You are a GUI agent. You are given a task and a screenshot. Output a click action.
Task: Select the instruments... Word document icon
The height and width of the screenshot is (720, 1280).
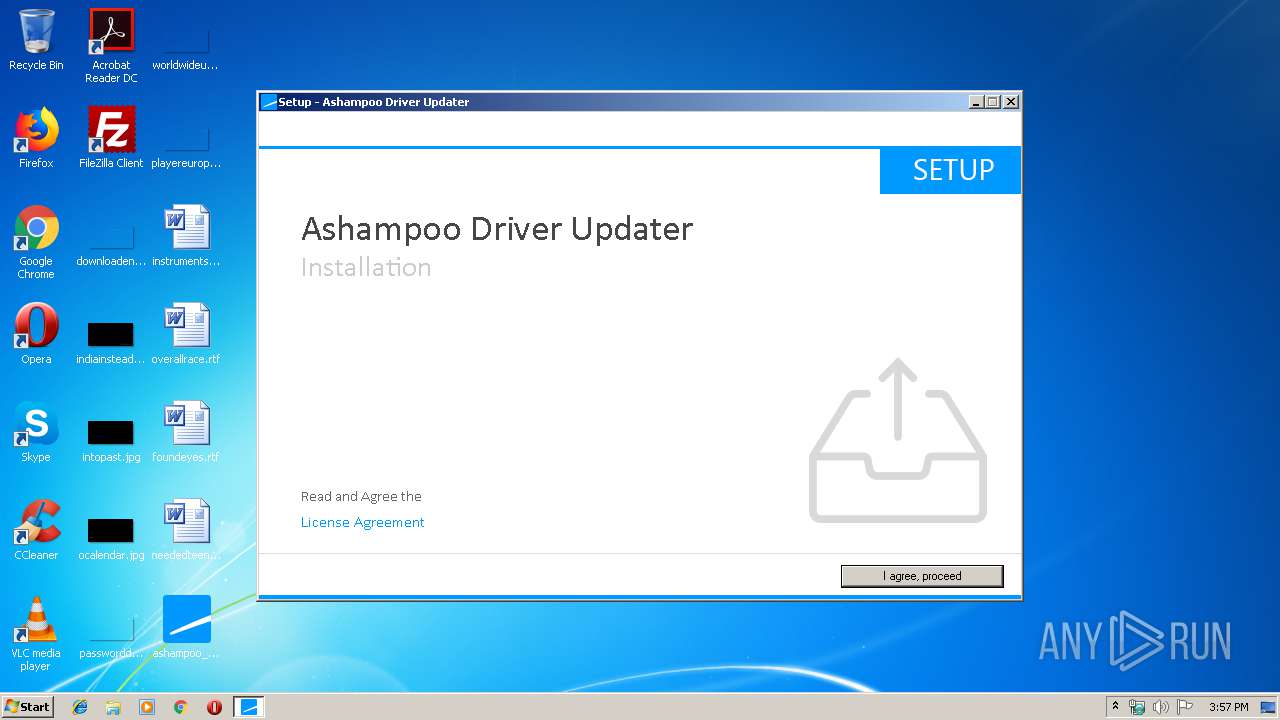[x=186, y=236]
